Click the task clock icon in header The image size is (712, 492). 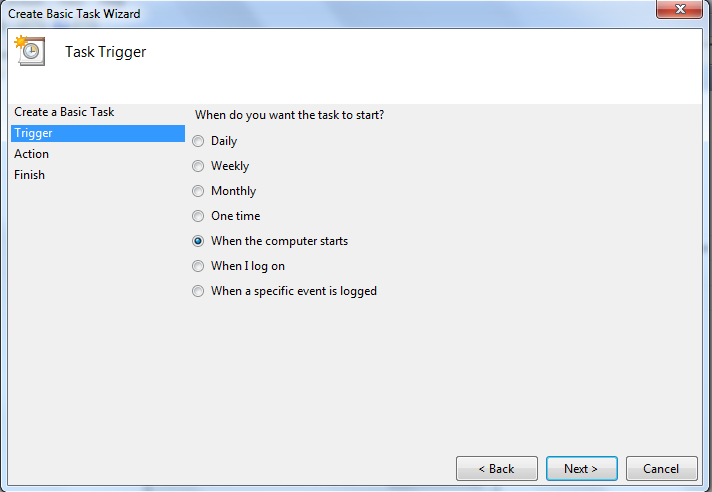click(30, 51)
